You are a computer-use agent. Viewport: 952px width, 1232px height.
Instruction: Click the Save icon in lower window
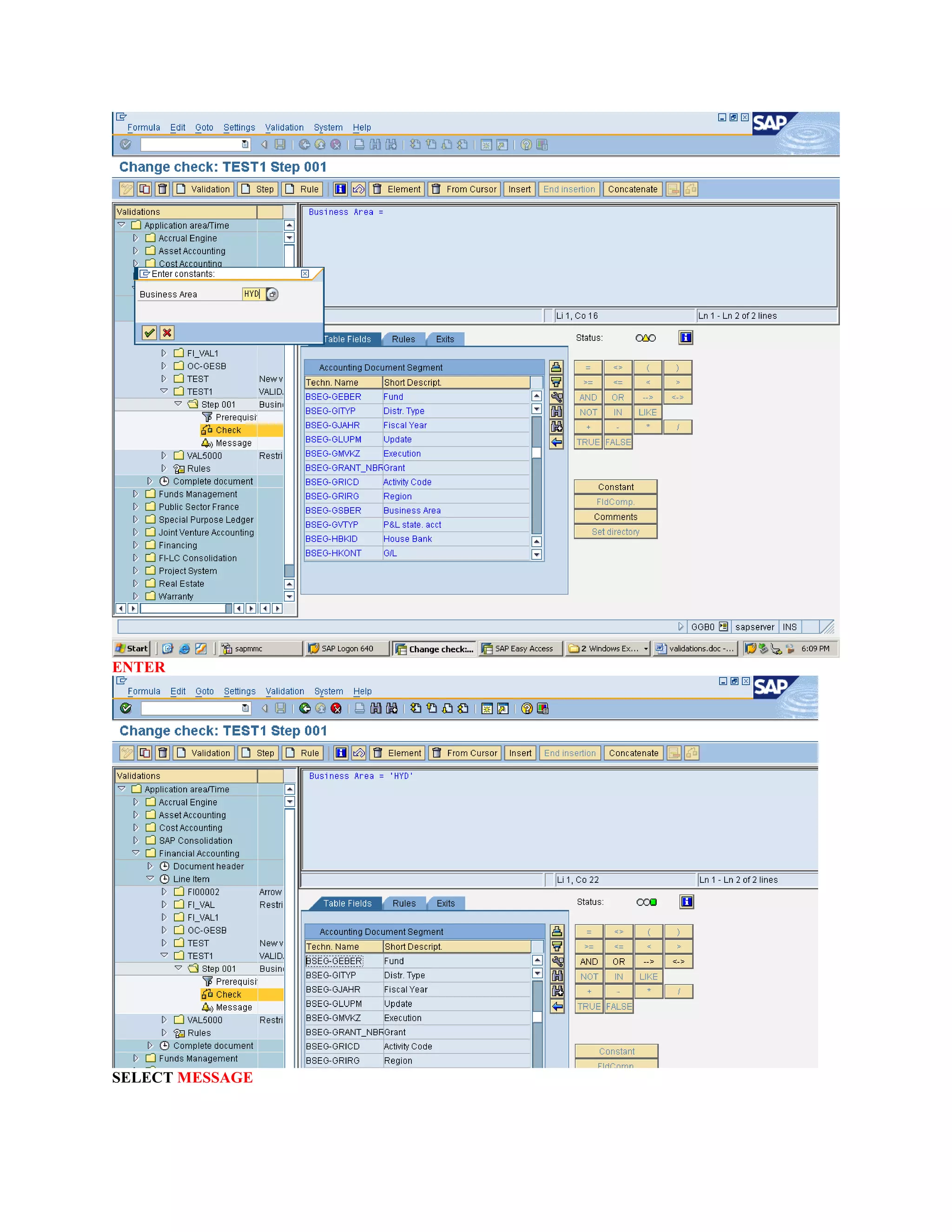click(x=280, y=709)
